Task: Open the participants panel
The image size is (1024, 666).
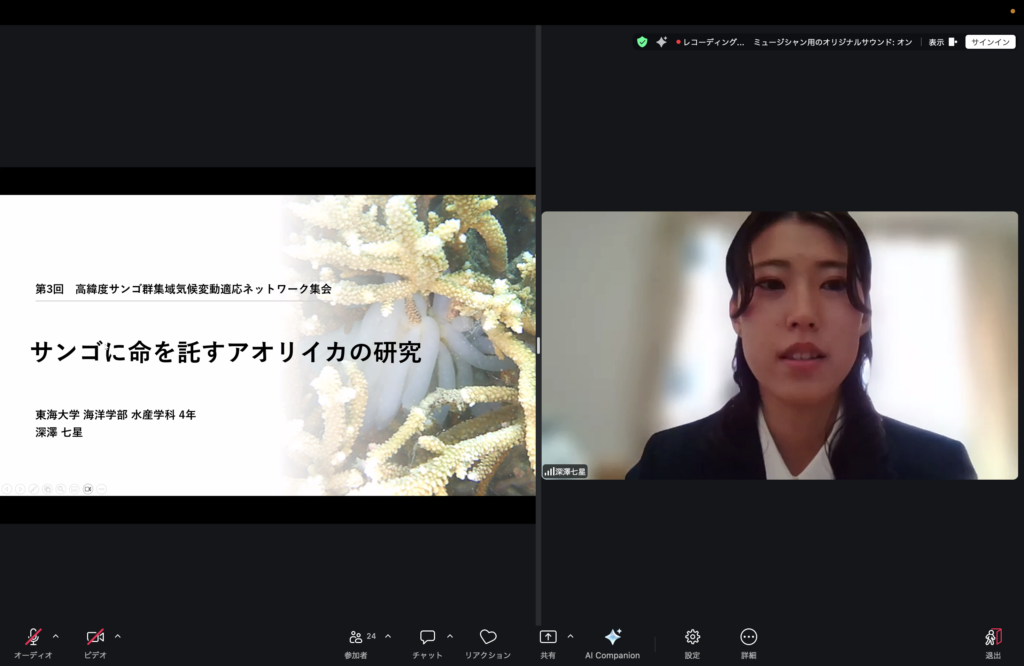Action: coord(356,637)
